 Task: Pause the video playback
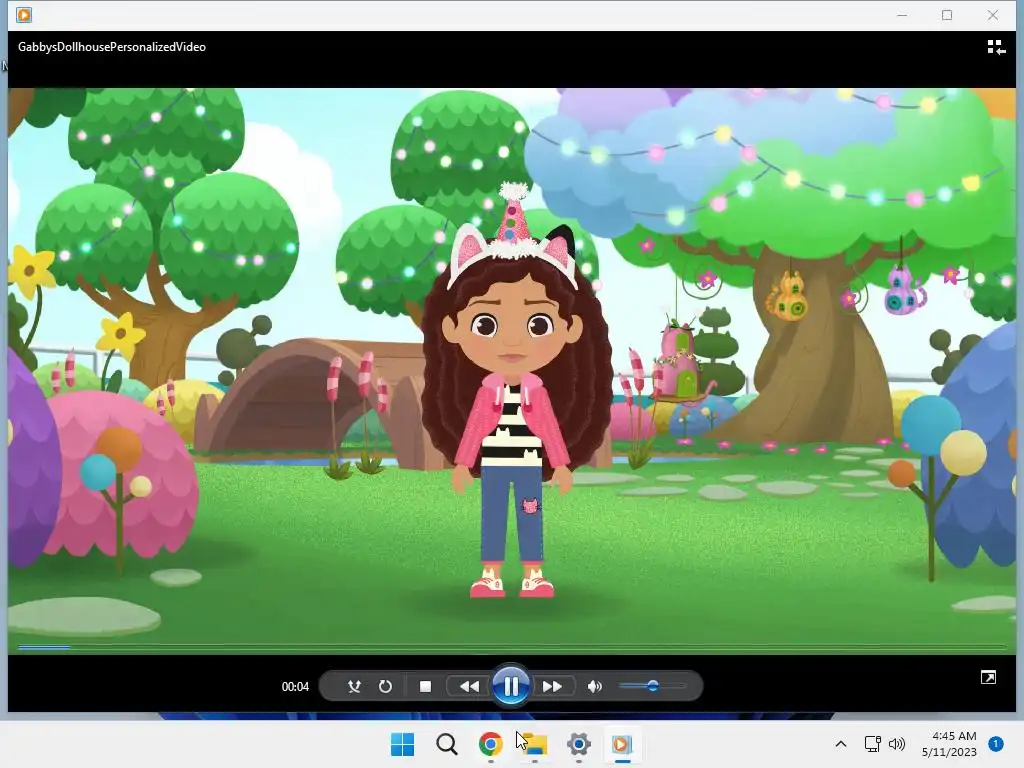[511, 686]
